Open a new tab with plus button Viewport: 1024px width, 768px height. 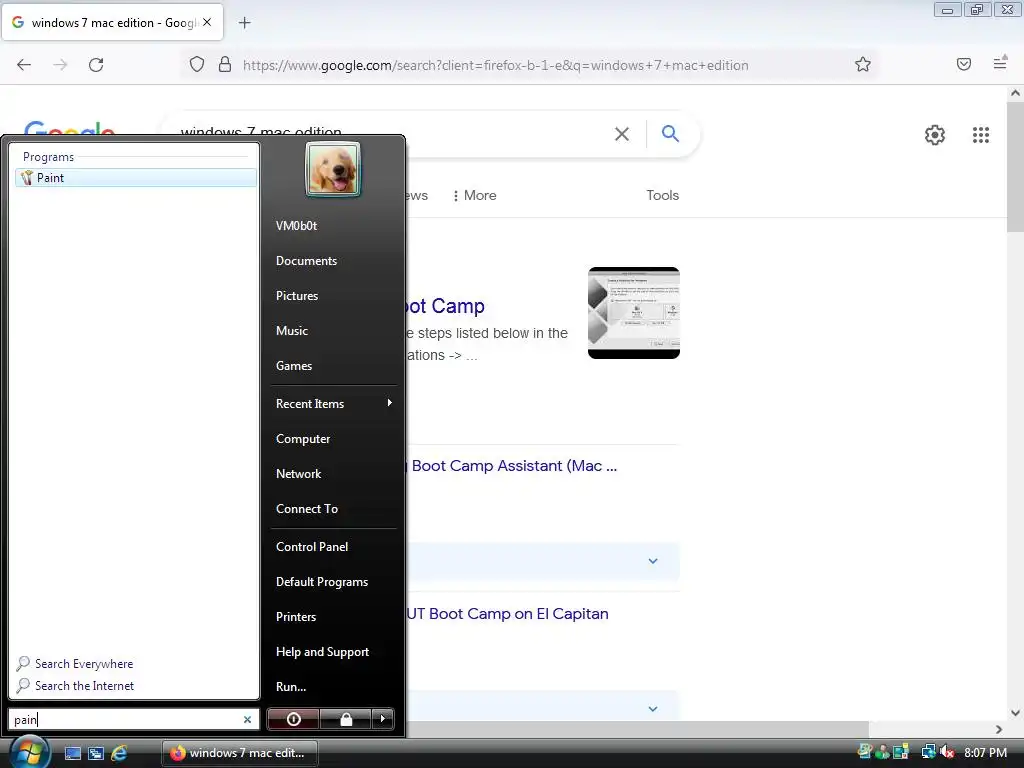tap(244, 23)
